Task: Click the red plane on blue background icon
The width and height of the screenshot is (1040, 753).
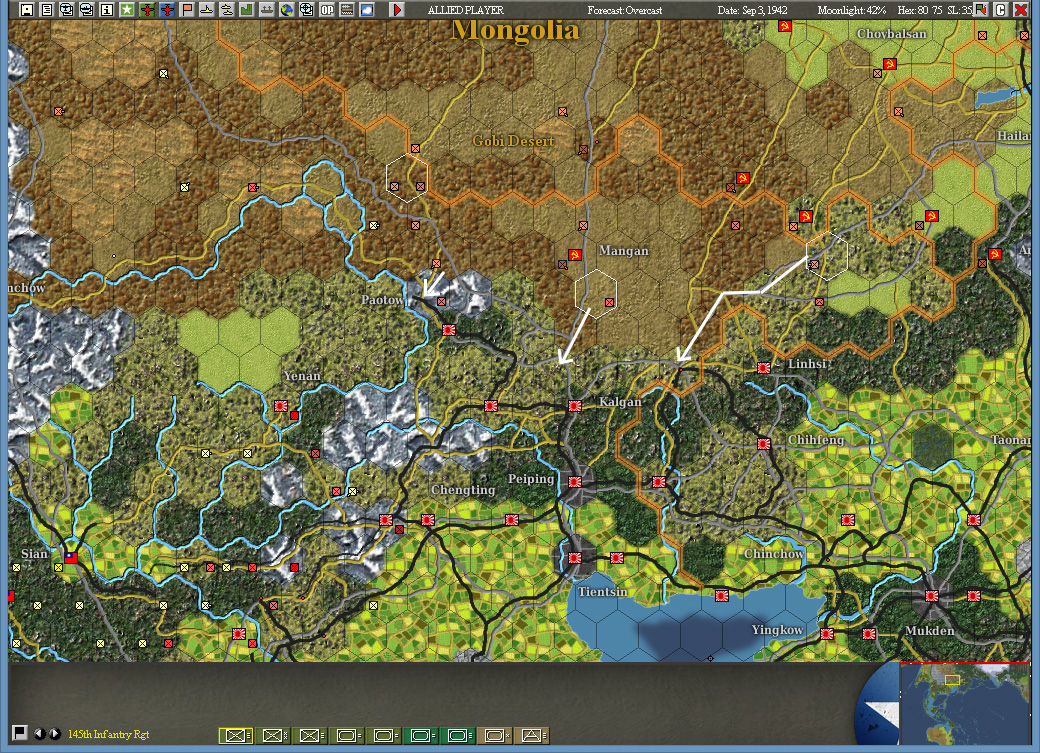Action: point(167,9)
